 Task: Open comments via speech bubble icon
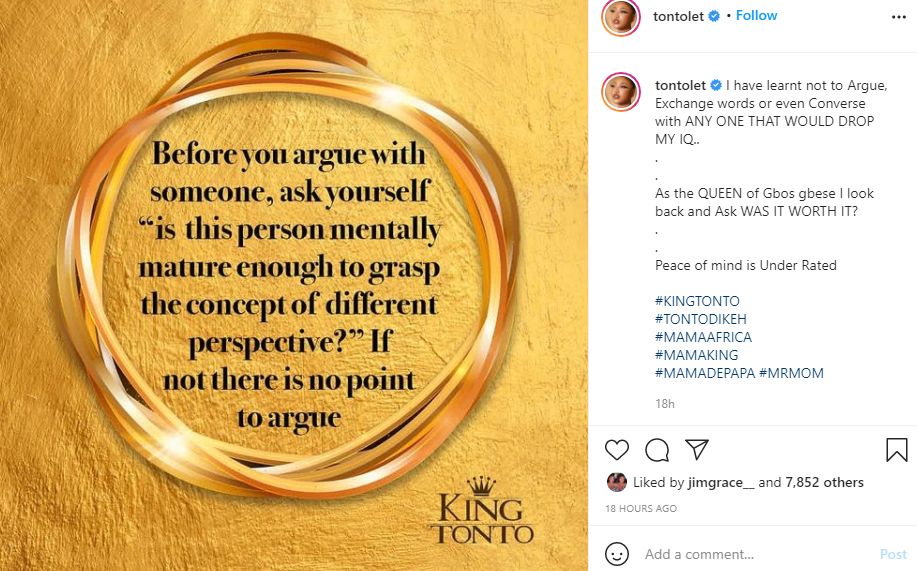(657, 450)
